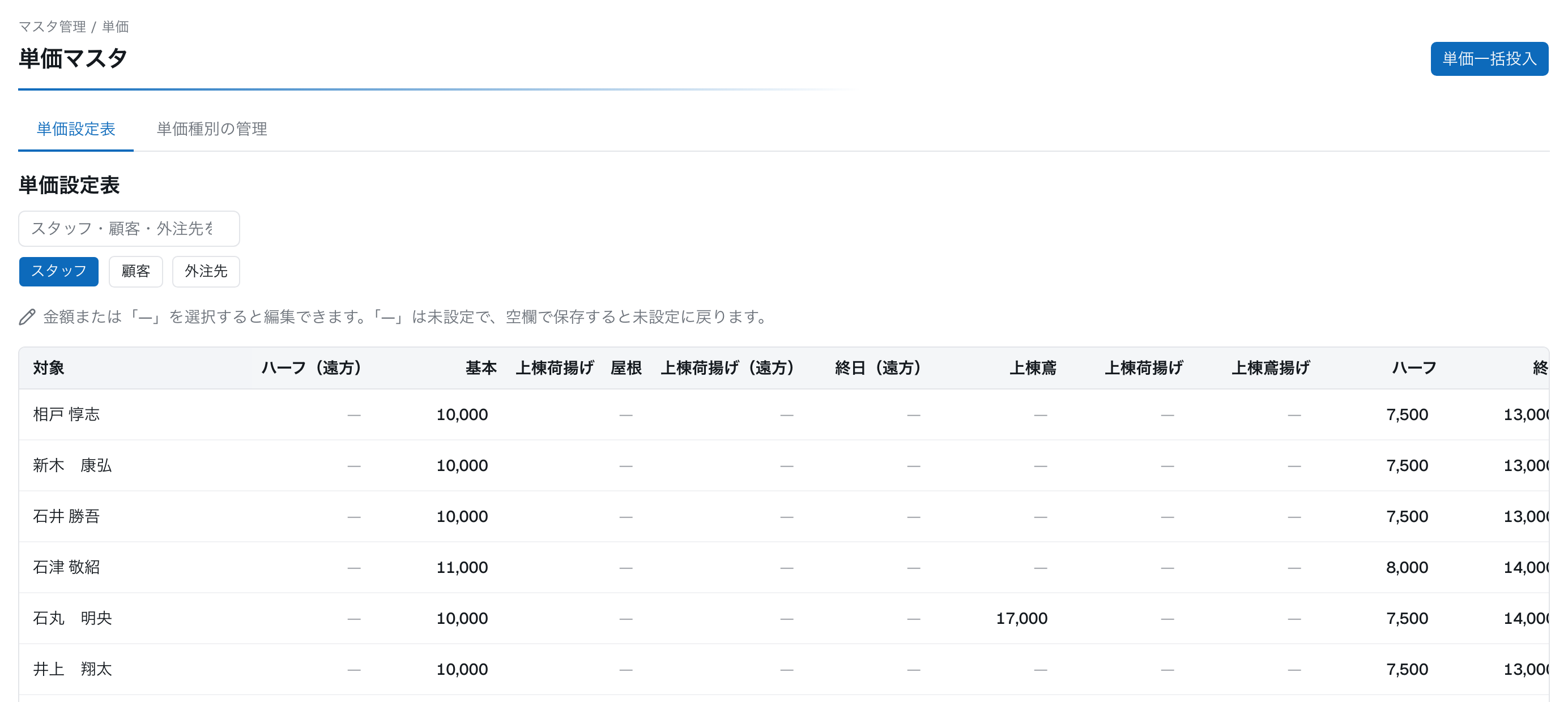1568x702 pixels.
Task: Edit 基本 price 10,000 for 相戸 惇志
Action: [x=462, y=415]
